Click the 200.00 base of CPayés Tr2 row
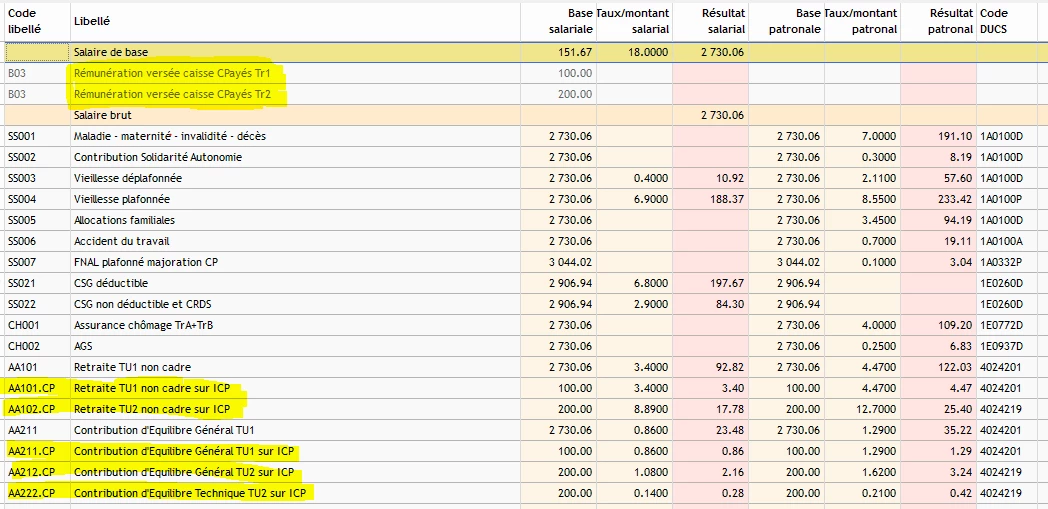This screenshot has width=1048, height=509. coord(575,94)
